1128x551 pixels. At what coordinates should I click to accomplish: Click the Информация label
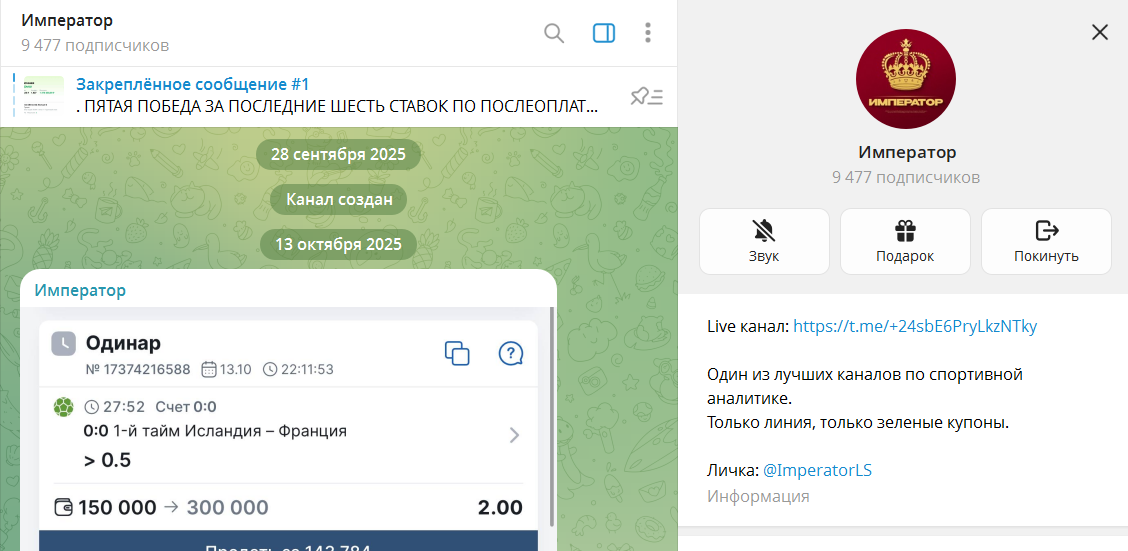point(758,496)
